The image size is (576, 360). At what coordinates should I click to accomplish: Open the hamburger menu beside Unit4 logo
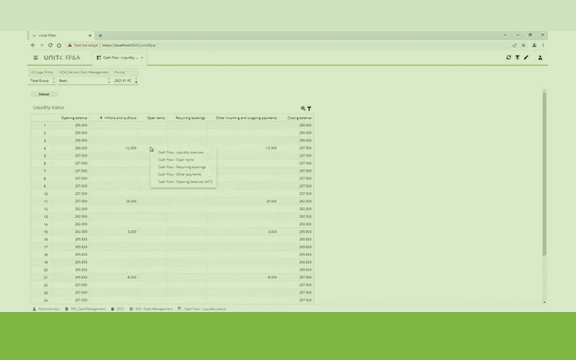pos(36,58)
